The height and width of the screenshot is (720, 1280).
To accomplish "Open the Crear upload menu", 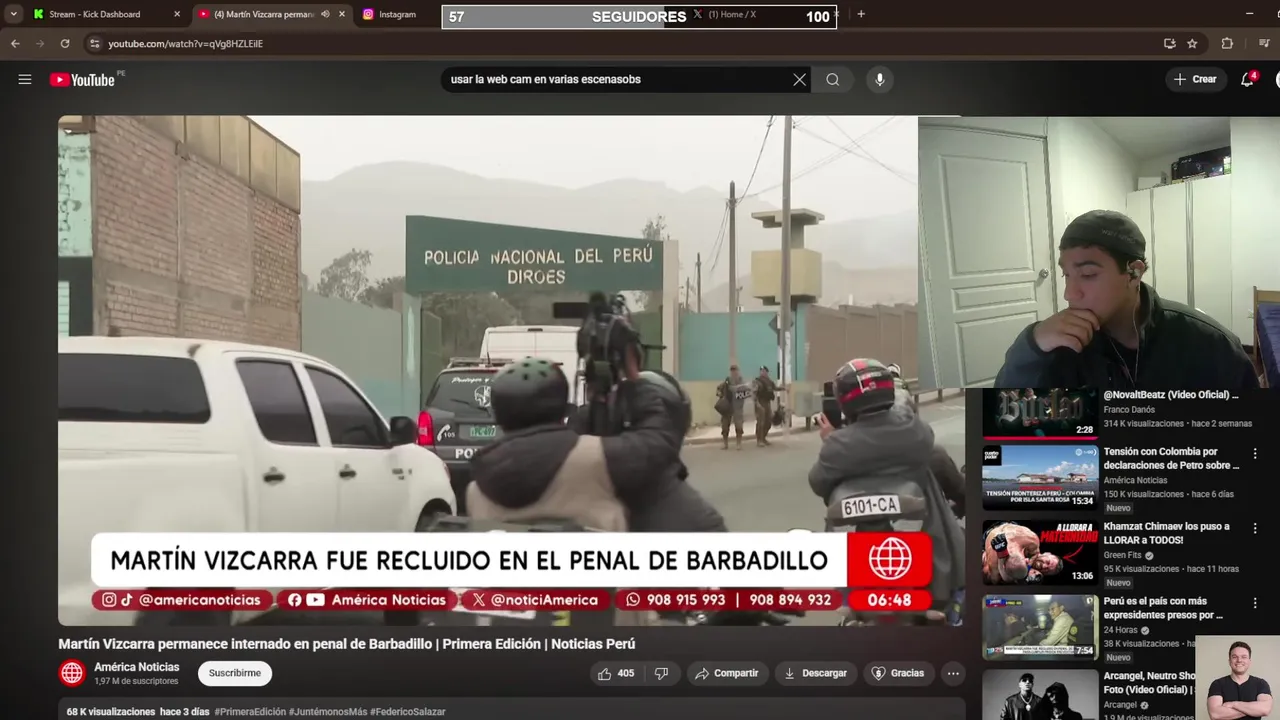I will [1195, 79].
